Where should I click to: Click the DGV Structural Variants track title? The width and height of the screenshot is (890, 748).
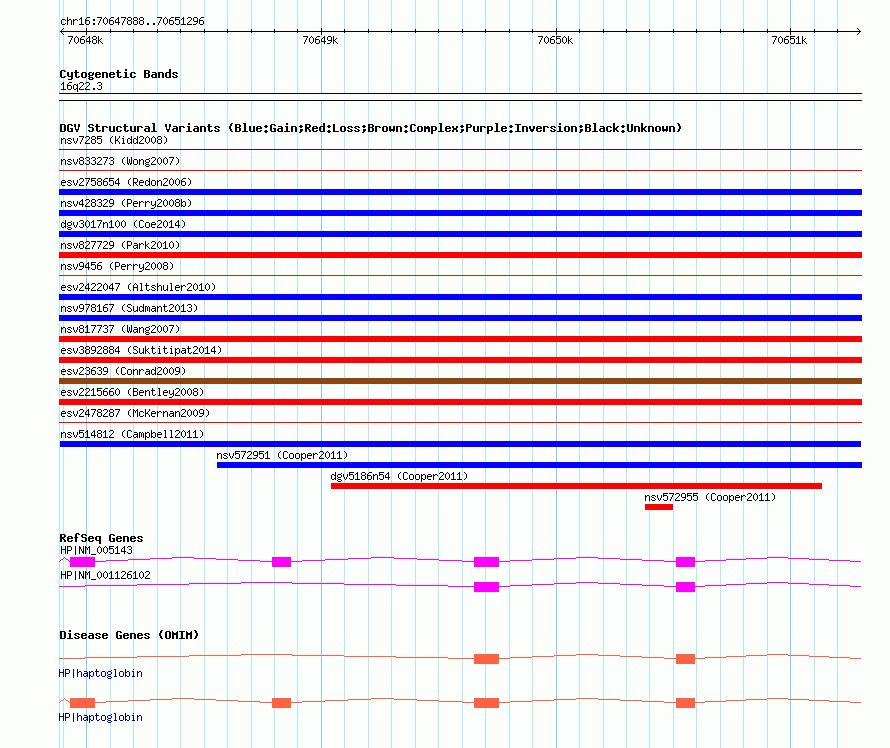click(370, 128)
